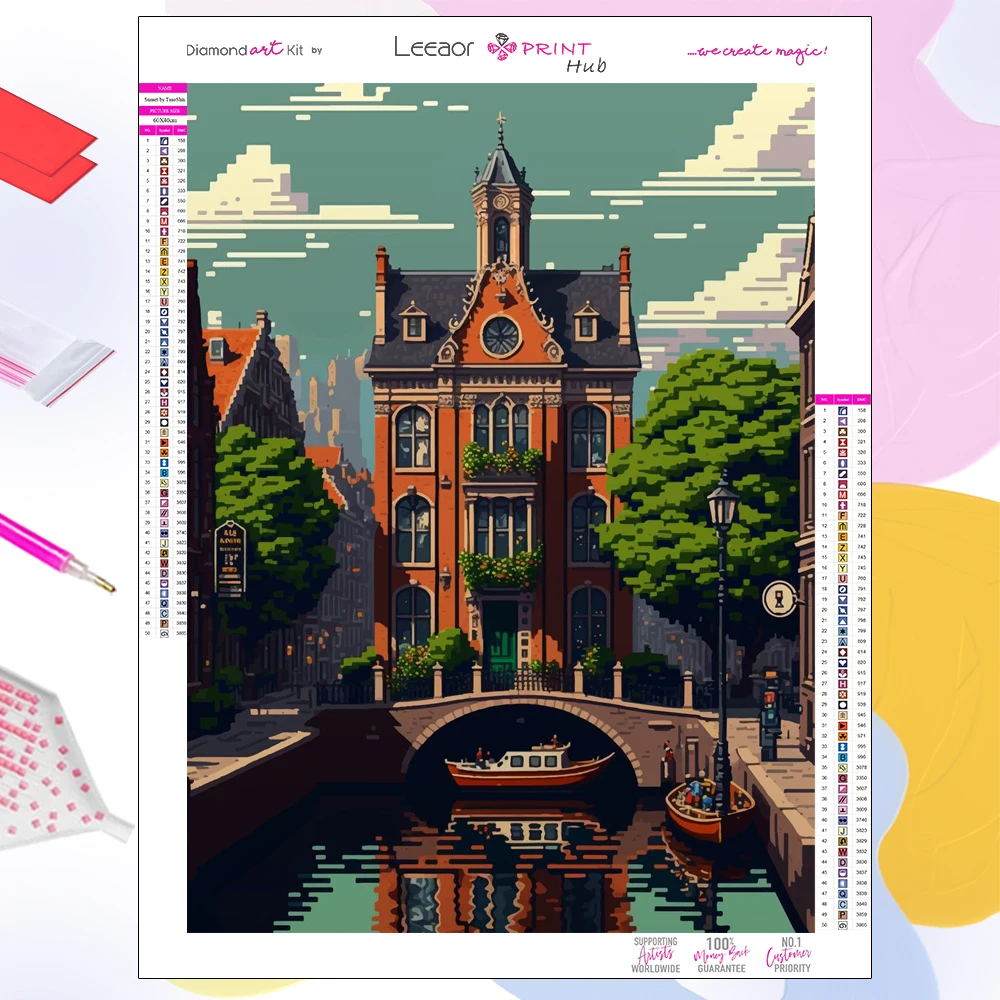Select the 'U' symbol in right legend row 17
Viewport: 1000px width, 1000px height.
pos(842,579)
